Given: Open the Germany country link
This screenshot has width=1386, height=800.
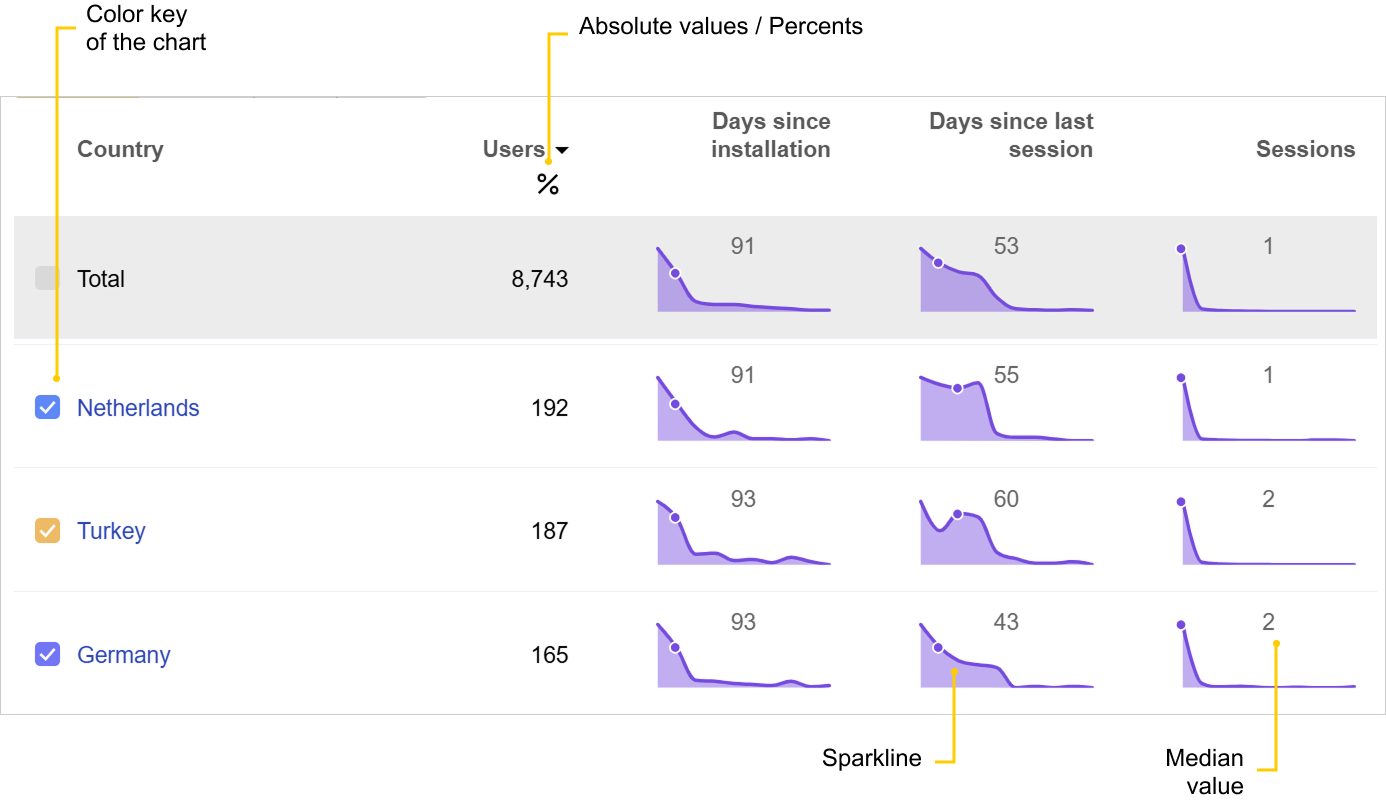Looking at the screenshot, I should (124, 655).
